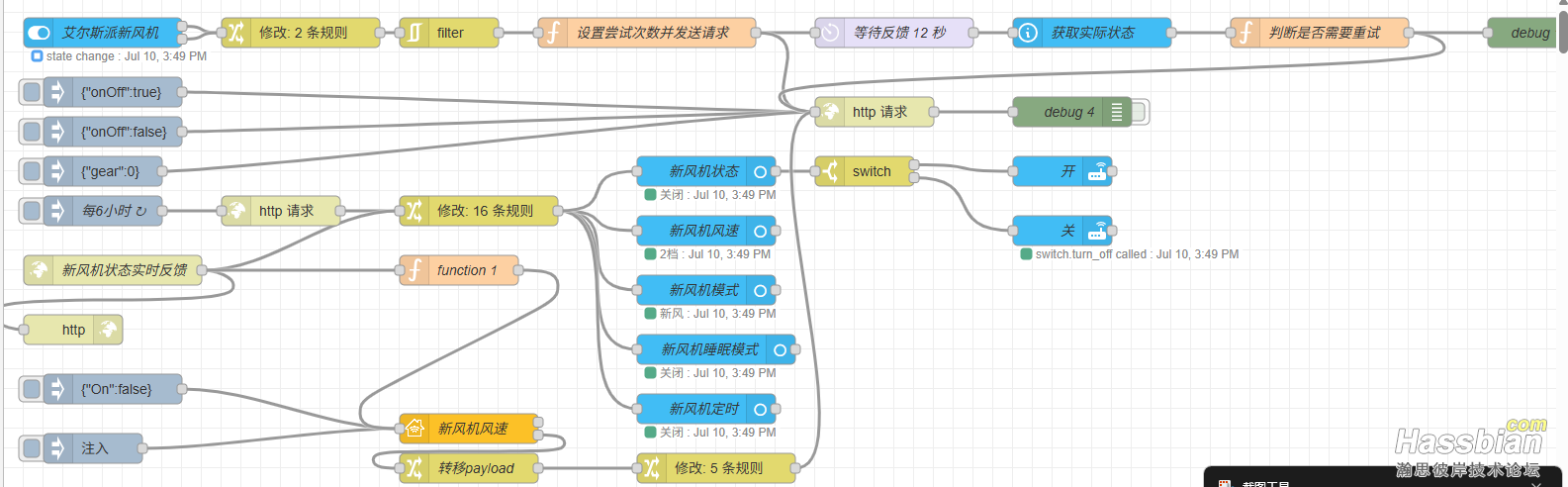1568x487 pixels.
Task: Select the 等待反馈 12 秒 delay node label
Action: click(899, 33)
